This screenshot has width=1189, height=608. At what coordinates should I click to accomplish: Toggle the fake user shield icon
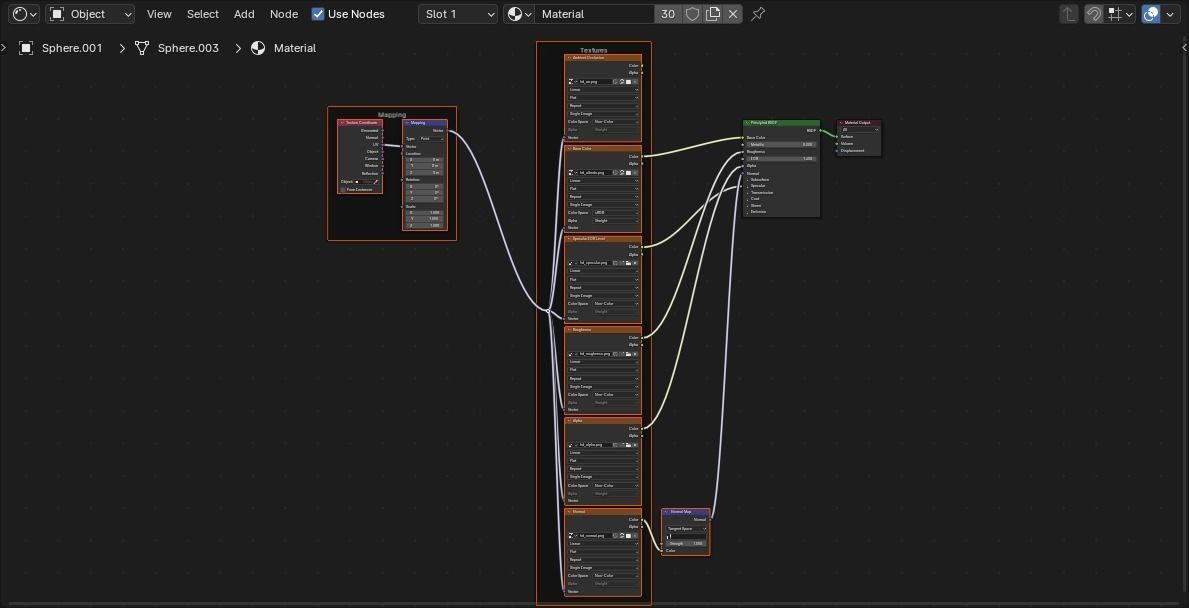pos(692,14)
